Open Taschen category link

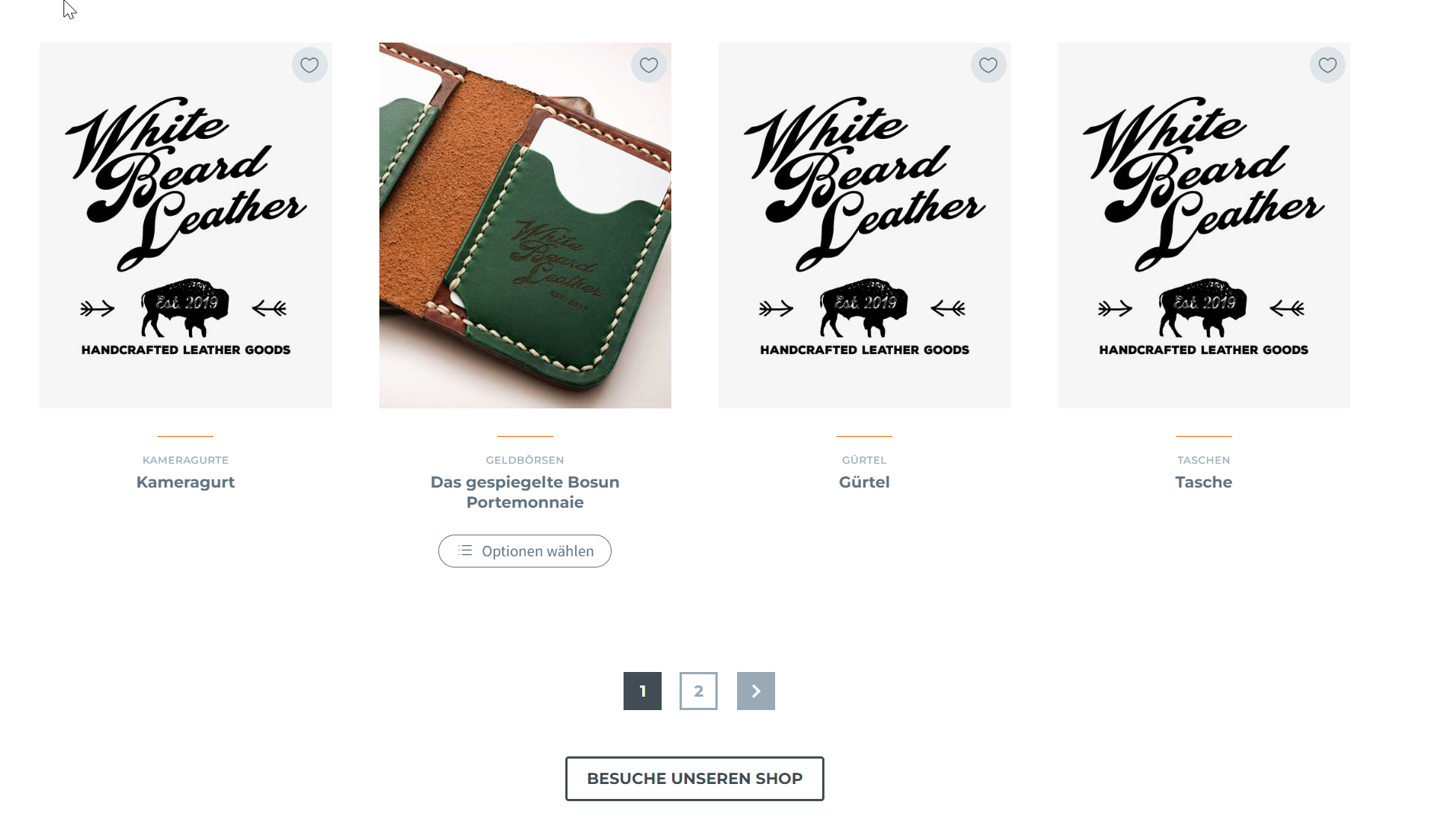(1204, 460)
